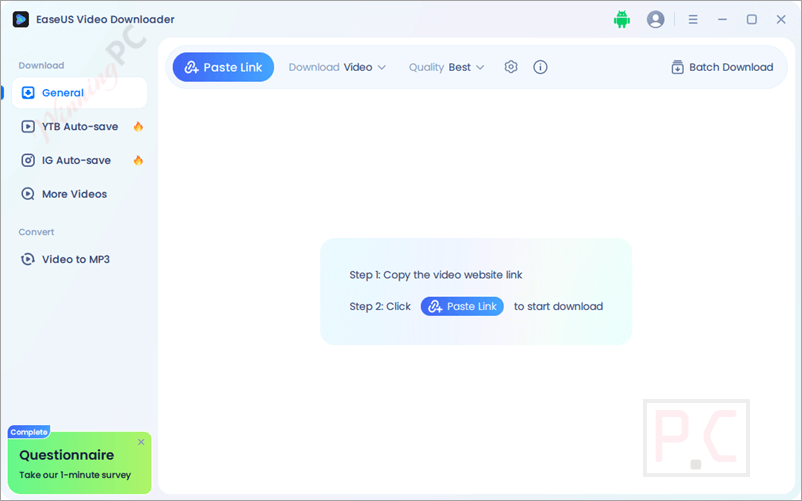Click the EaseUS Video Downloader logo icon
The image size is (802, 501).
click(20, 19)
